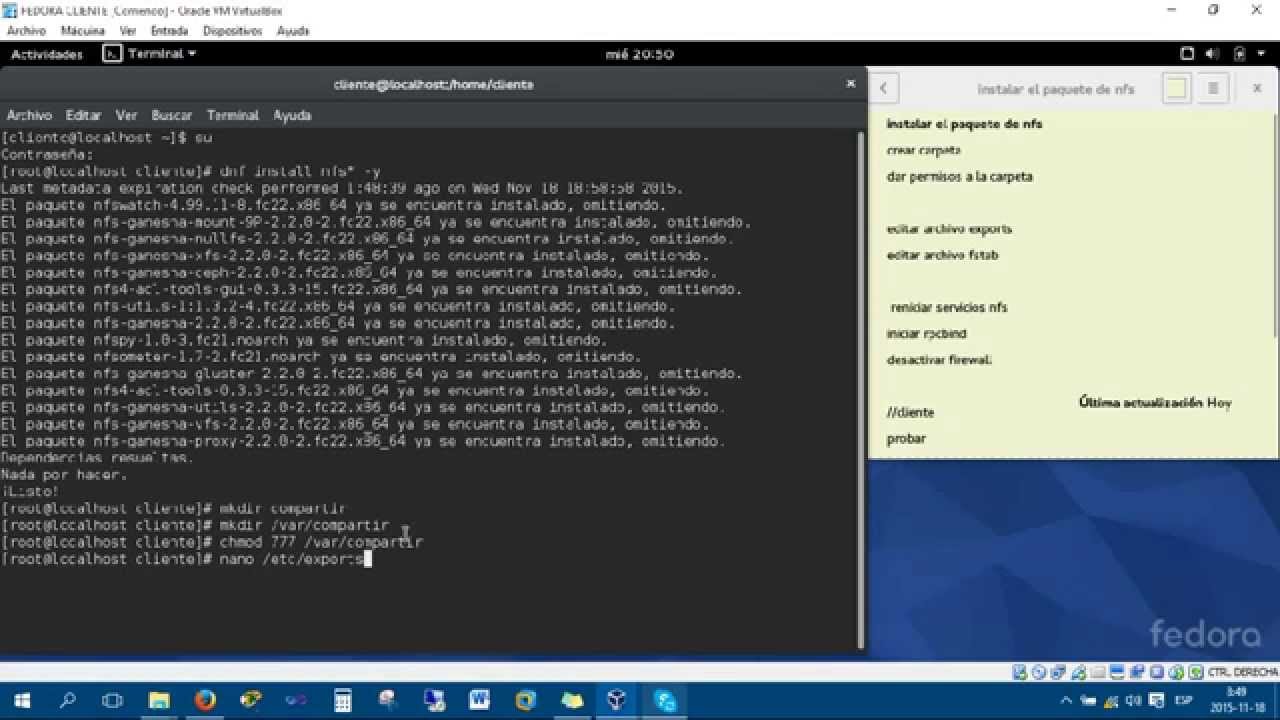Click the GNOME volume indicator icon
This screenshot has width=1280, height=720.
coord(1212,54)
